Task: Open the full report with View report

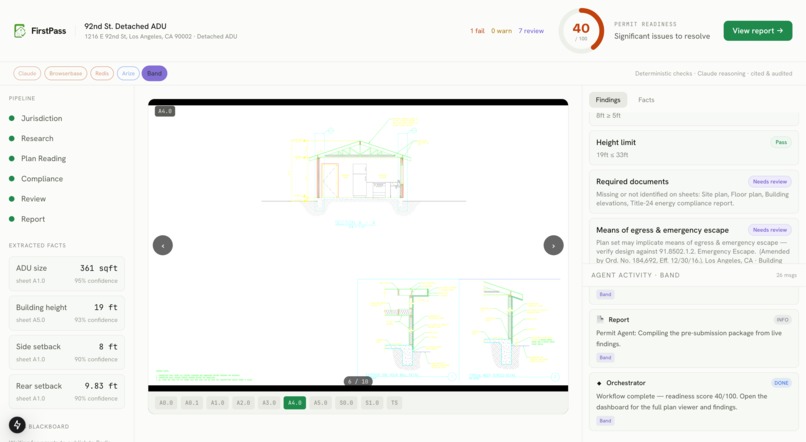Action: (x=758, y=31)
